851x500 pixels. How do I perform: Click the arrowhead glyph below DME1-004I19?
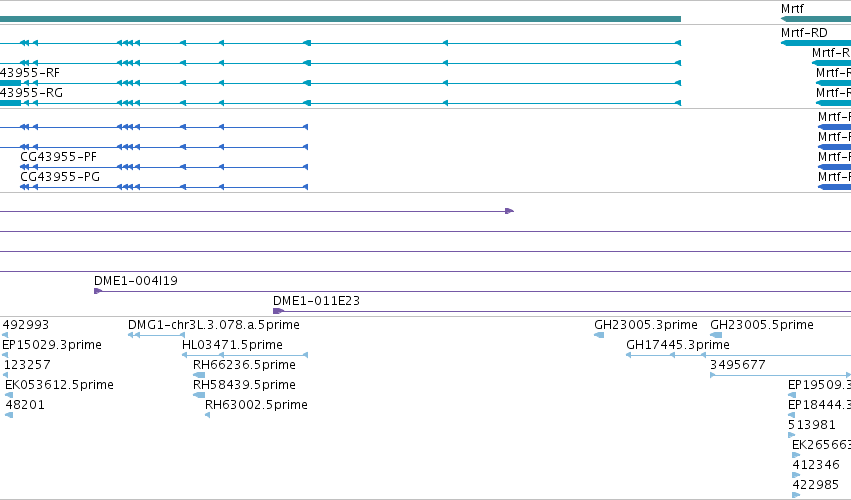[x=98, y=291]
